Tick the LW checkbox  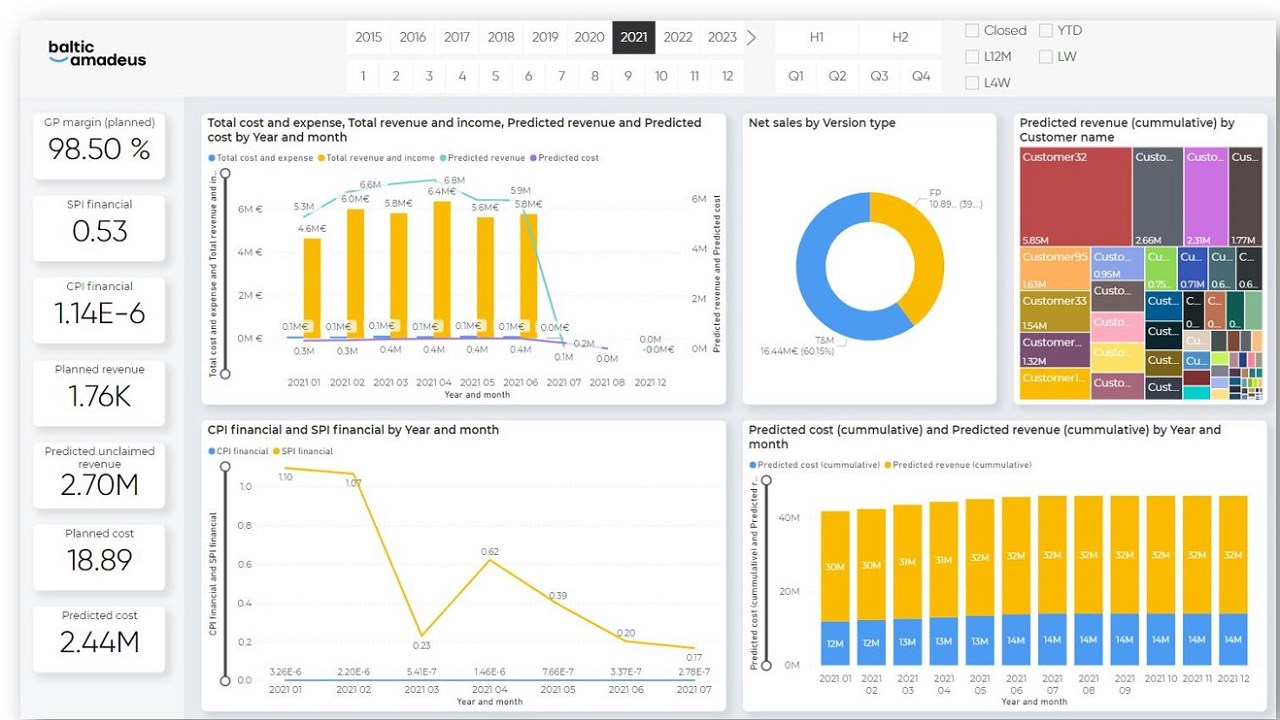(x=1046, y=57)
